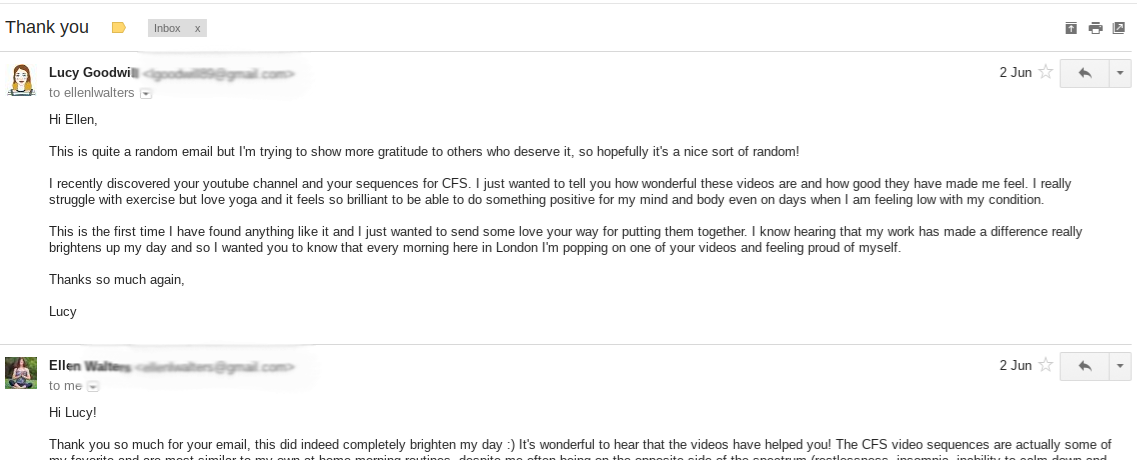The height and width of the screenshot is (460, 1137).
Task: Reply to Lucy Goodwin's email
Action: point(1084,73)
